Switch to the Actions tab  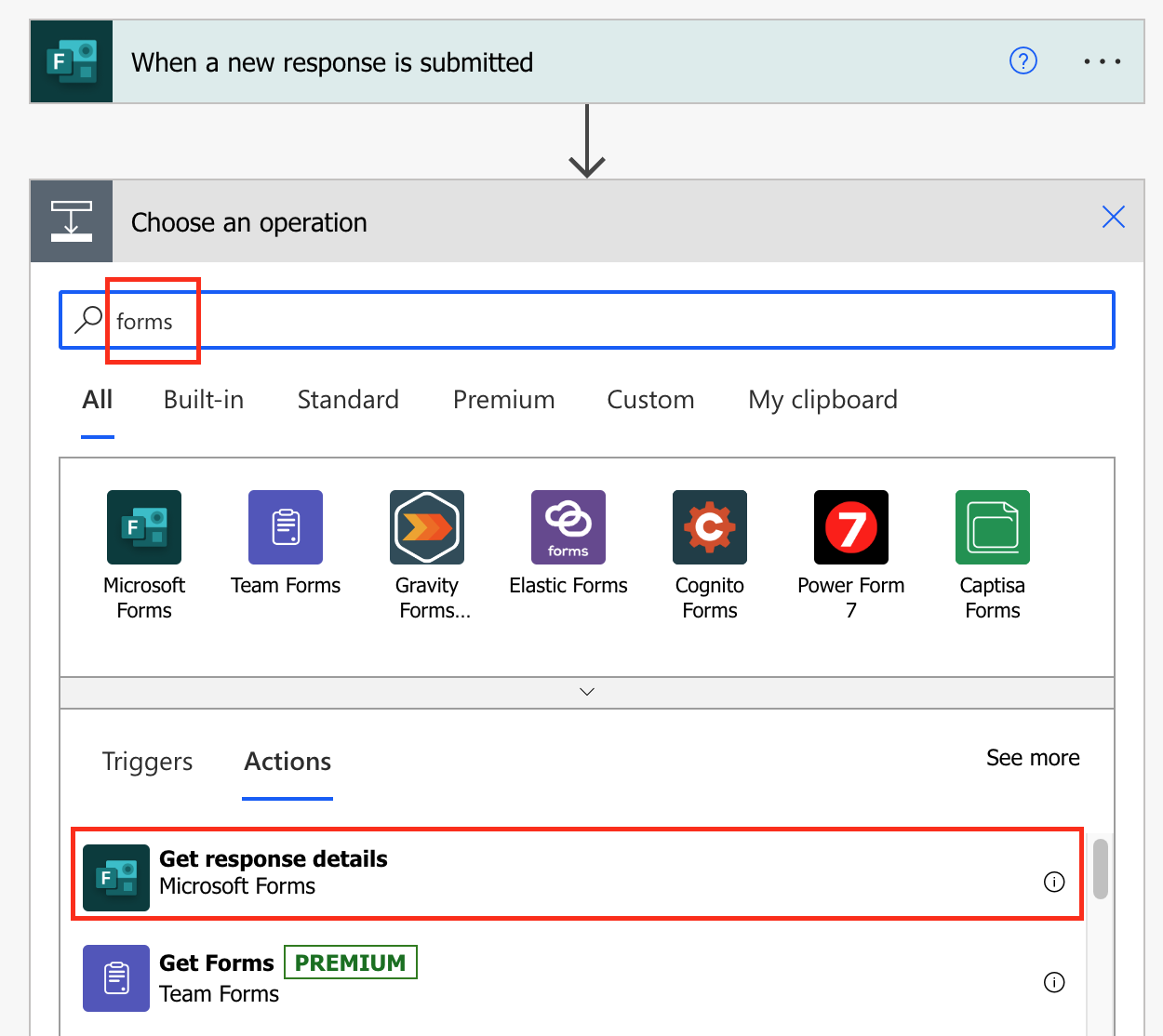click(x=287, y=762)
